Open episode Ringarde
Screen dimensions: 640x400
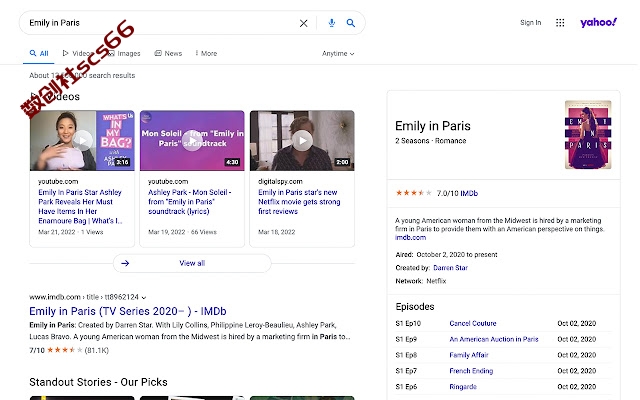463,387
